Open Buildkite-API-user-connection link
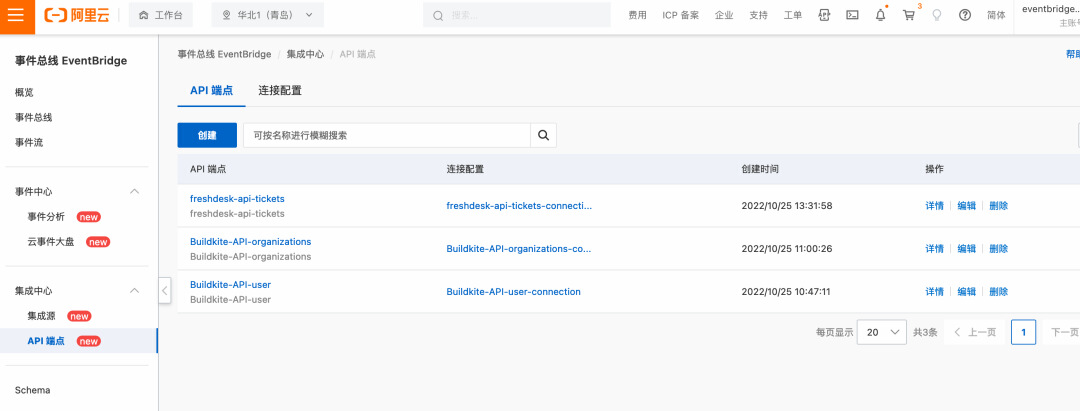The height and width of the screenshot is (411, 1080). [513, 291]
